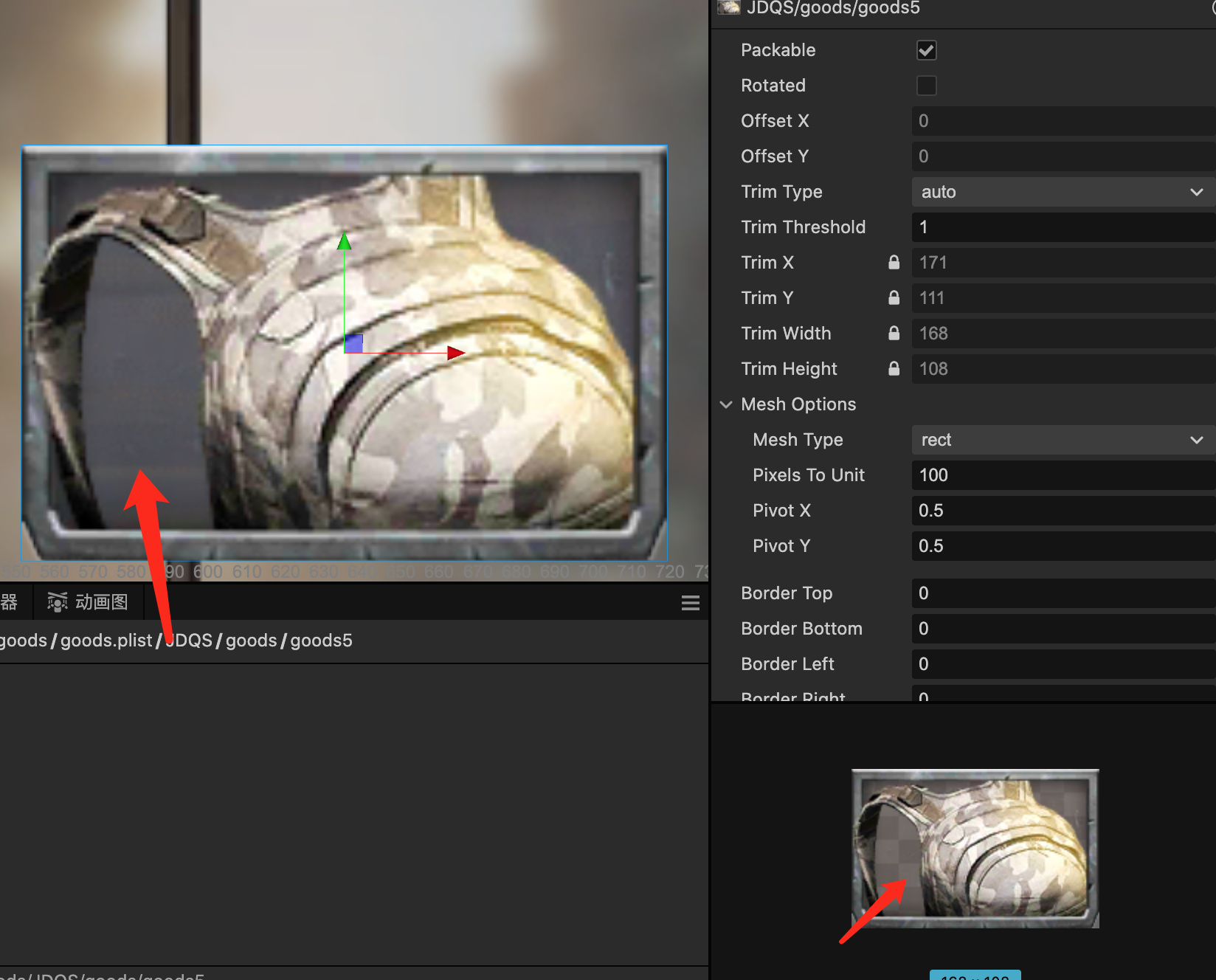Focus the Border Top field

[x=1063, y=593]
